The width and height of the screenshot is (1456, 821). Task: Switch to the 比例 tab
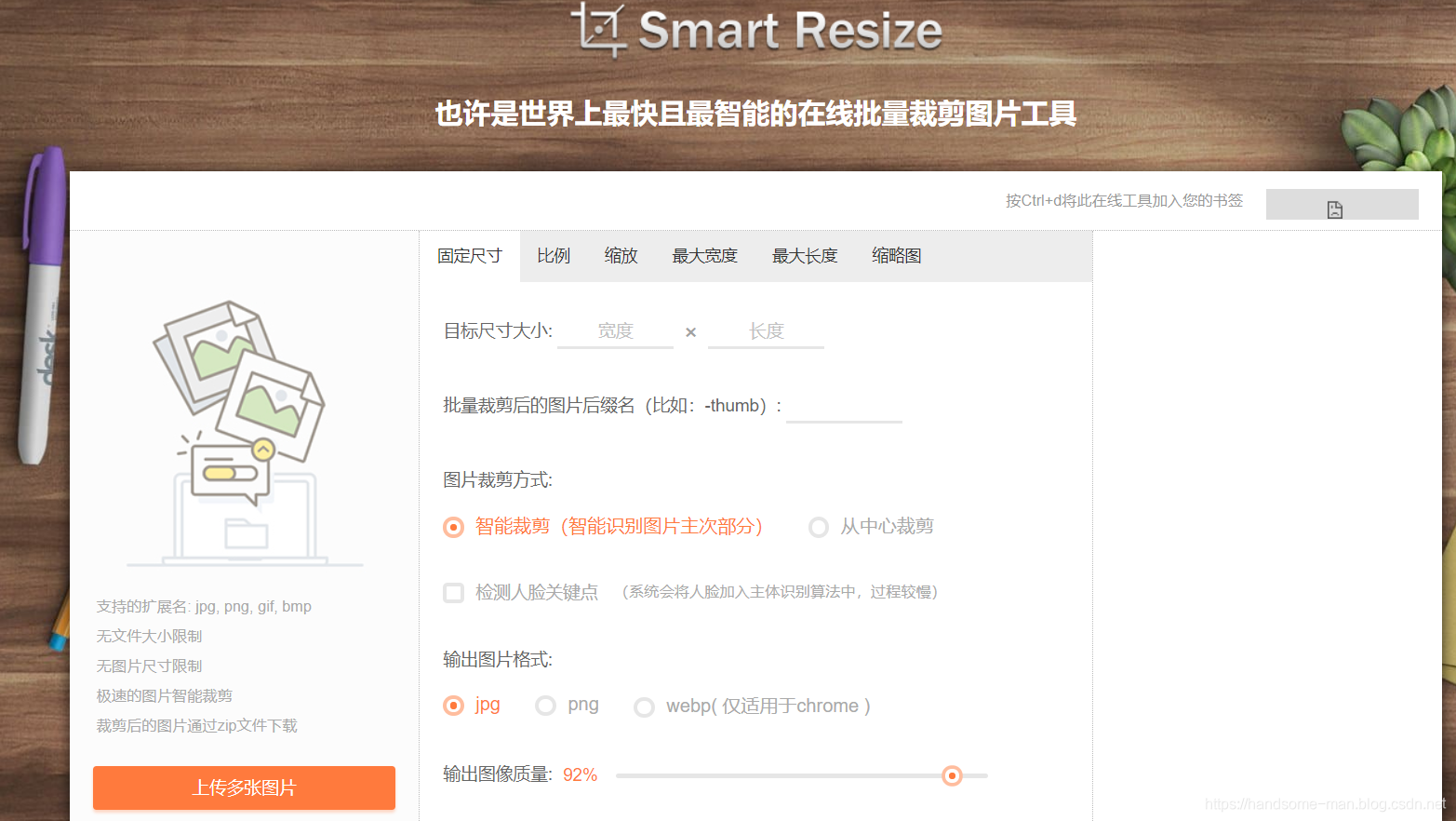coord(554,256)
